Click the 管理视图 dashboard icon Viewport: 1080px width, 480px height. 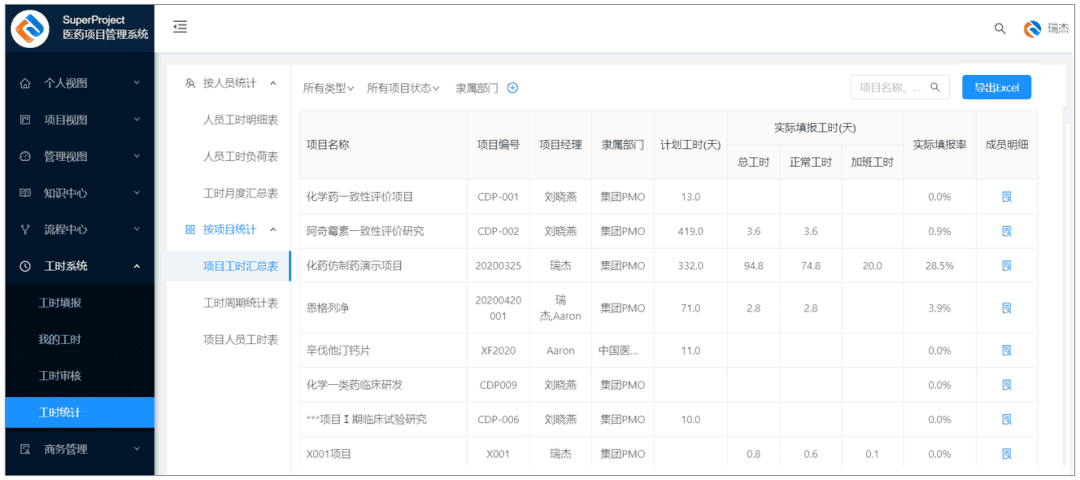(25, 156)
